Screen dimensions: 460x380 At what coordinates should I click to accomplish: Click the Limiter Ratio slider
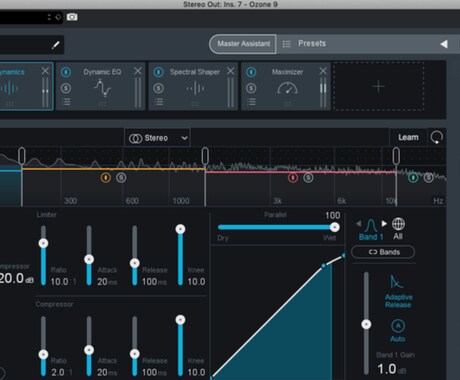[43, 255]
